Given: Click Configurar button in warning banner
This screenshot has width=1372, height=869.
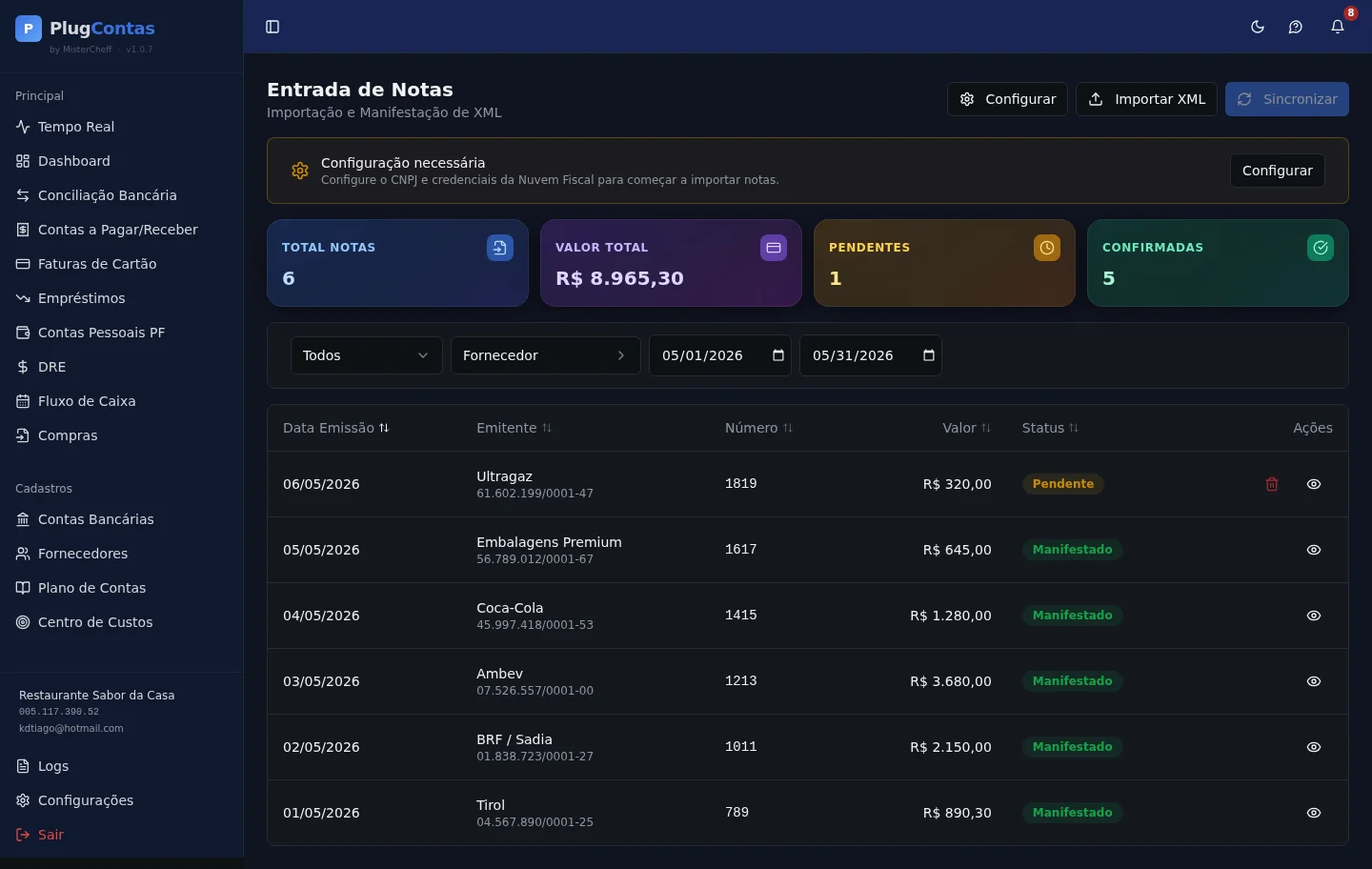Looking at the screenshot, I should [1277, 171].
